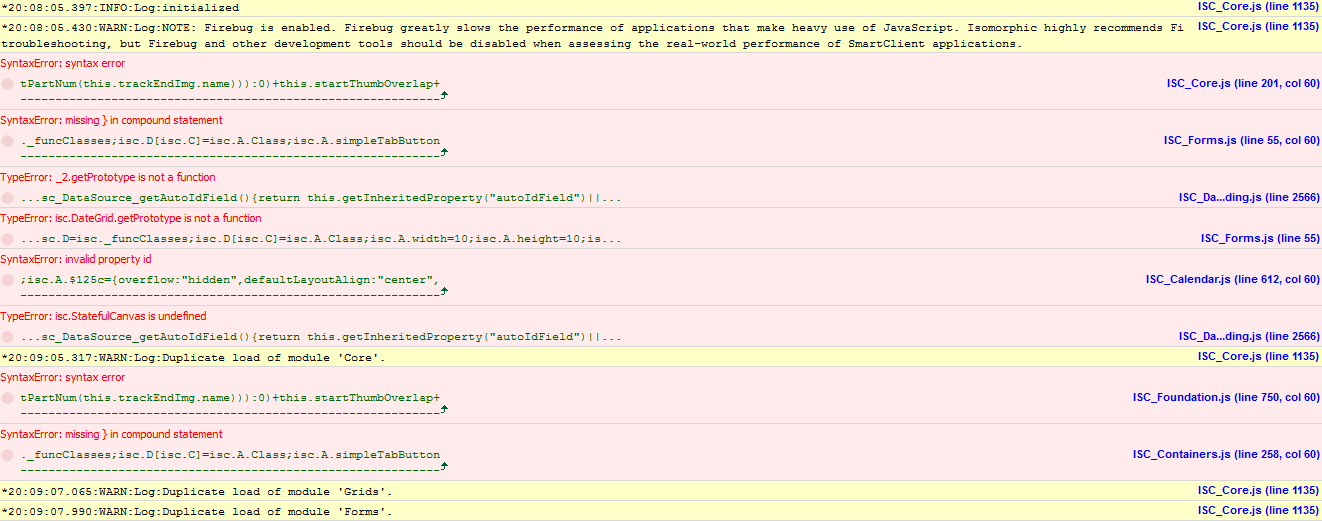Open ISC_Core.js link beside Duplicate load 'Grids' warning
This screenshot has width=1322, height=521.
pos(1258,490)
